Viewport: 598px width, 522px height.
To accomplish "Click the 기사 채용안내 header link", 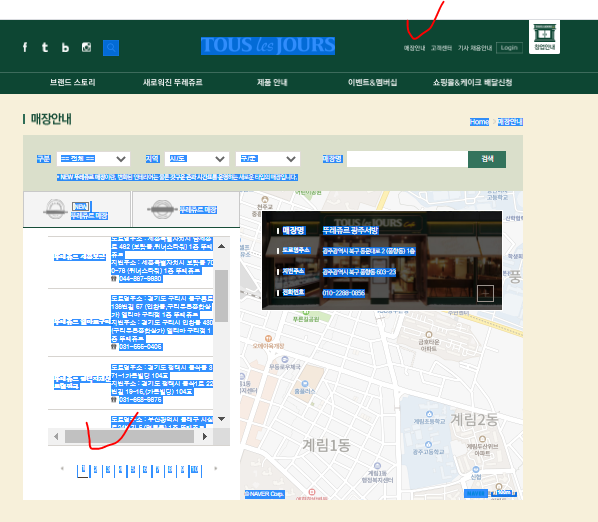I will pos(475,48).
